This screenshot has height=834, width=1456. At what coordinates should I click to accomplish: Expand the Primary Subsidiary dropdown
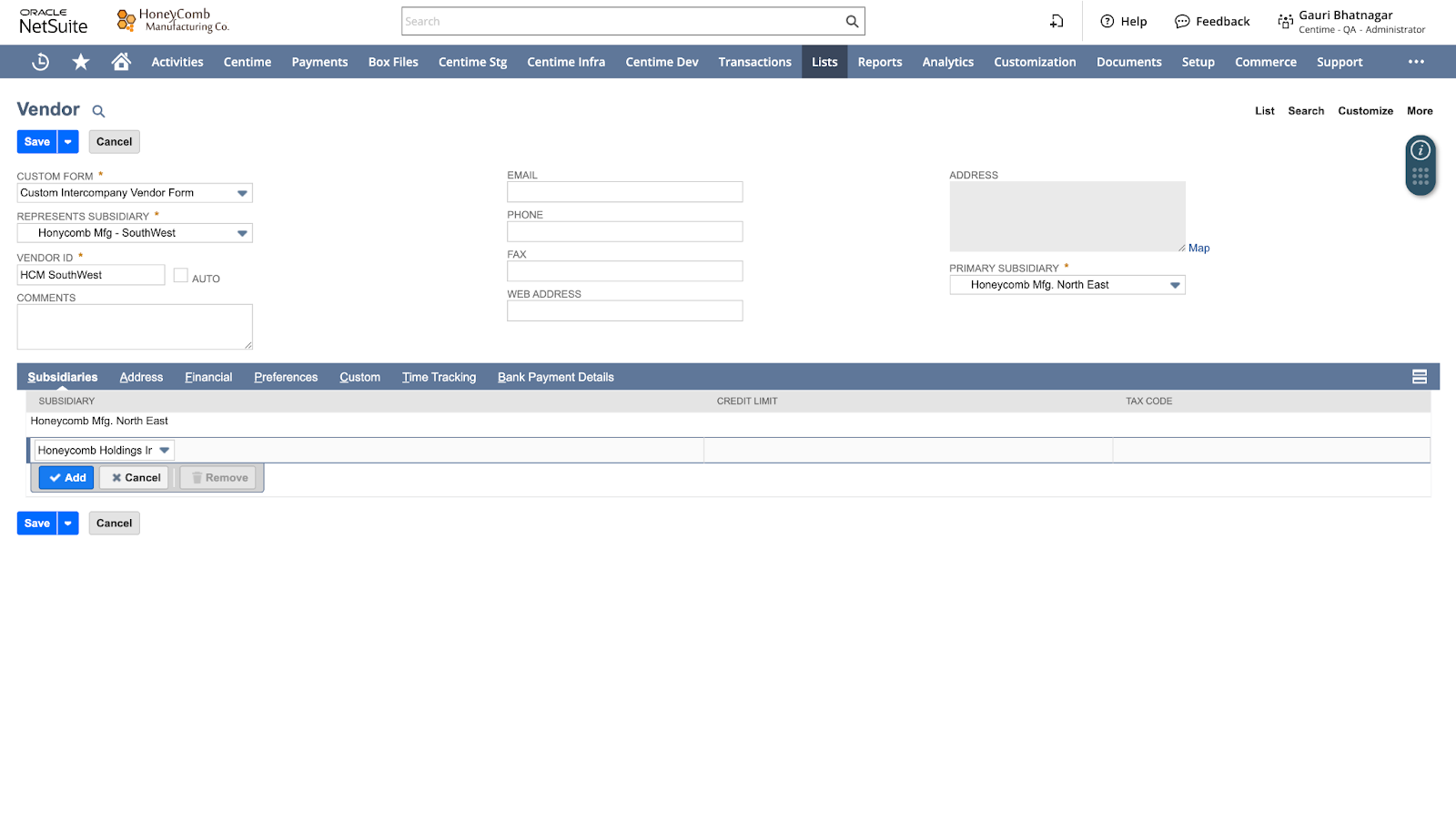pos(1175,285)
